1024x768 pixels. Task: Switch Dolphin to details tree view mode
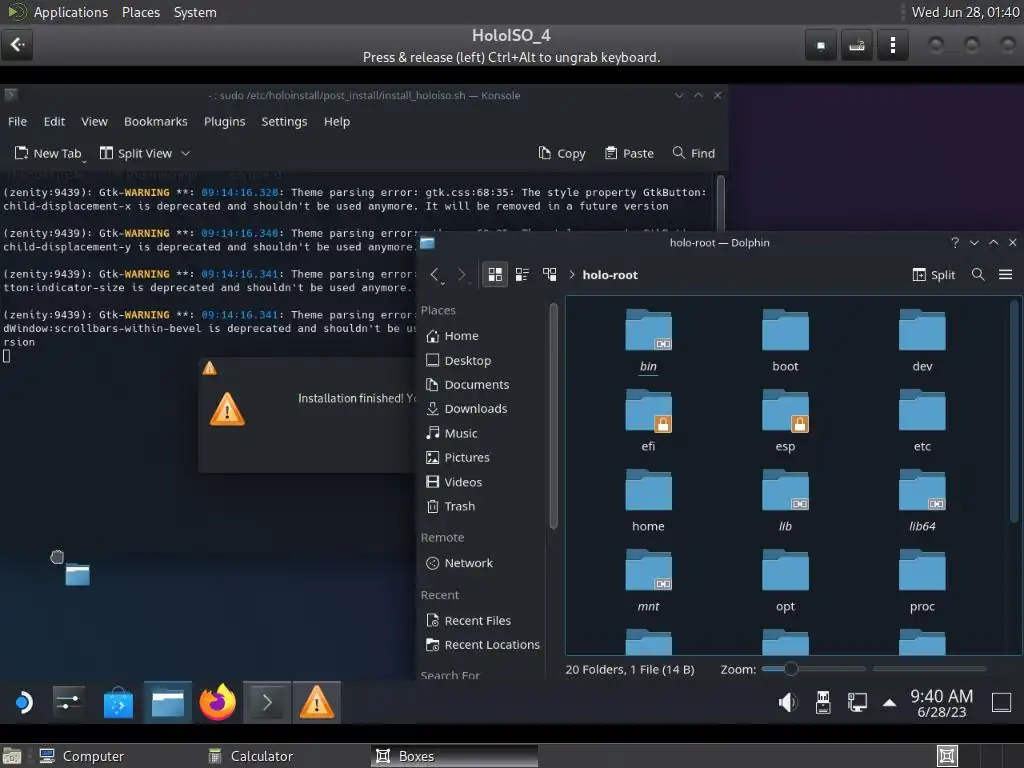tap(549, 275)
